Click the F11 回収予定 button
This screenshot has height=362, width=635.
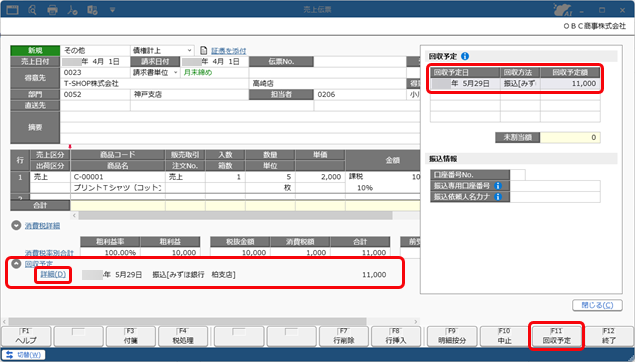tap(556, 336)
